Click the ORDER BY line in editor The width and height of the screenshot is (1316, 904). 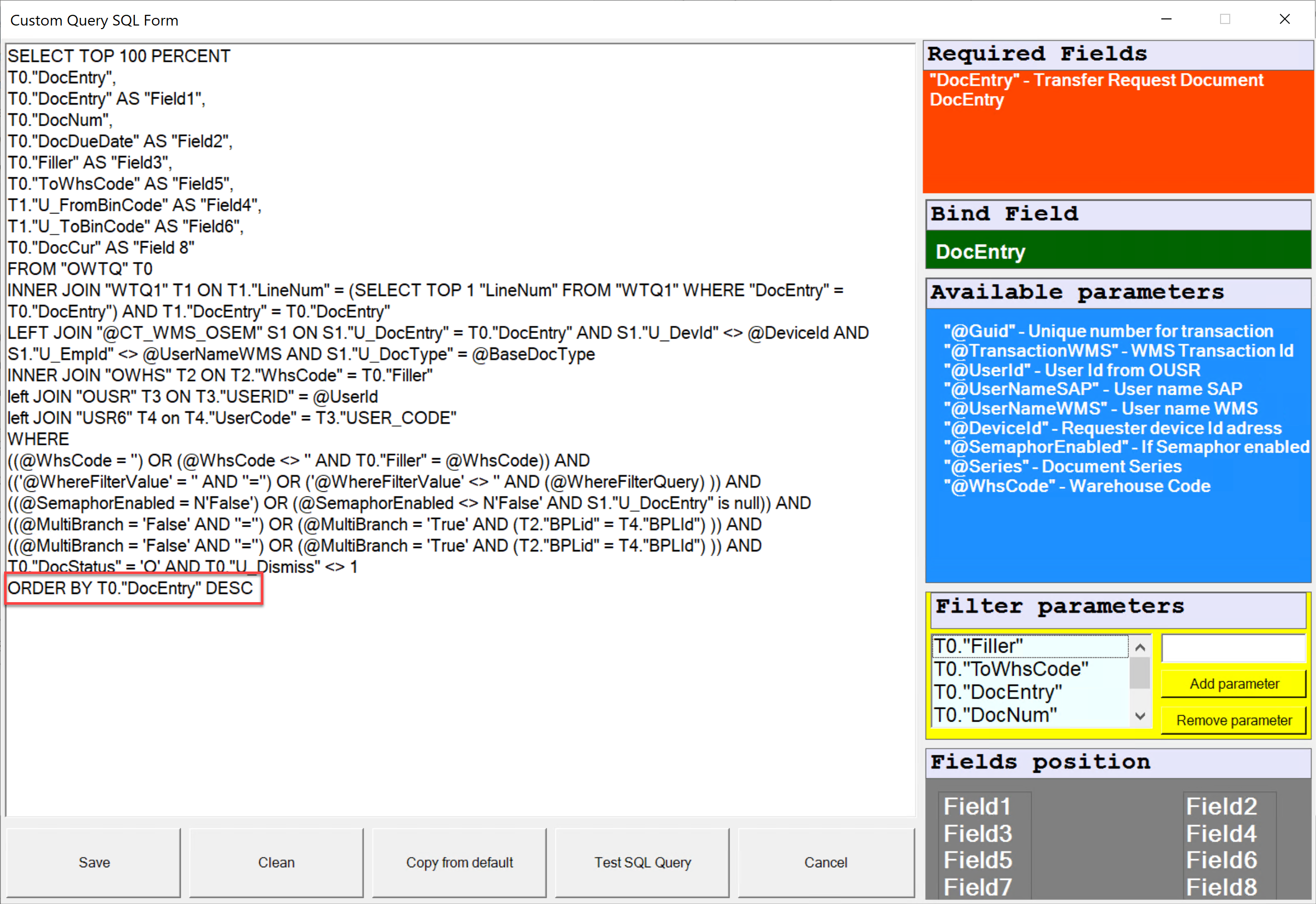(130, 588)
